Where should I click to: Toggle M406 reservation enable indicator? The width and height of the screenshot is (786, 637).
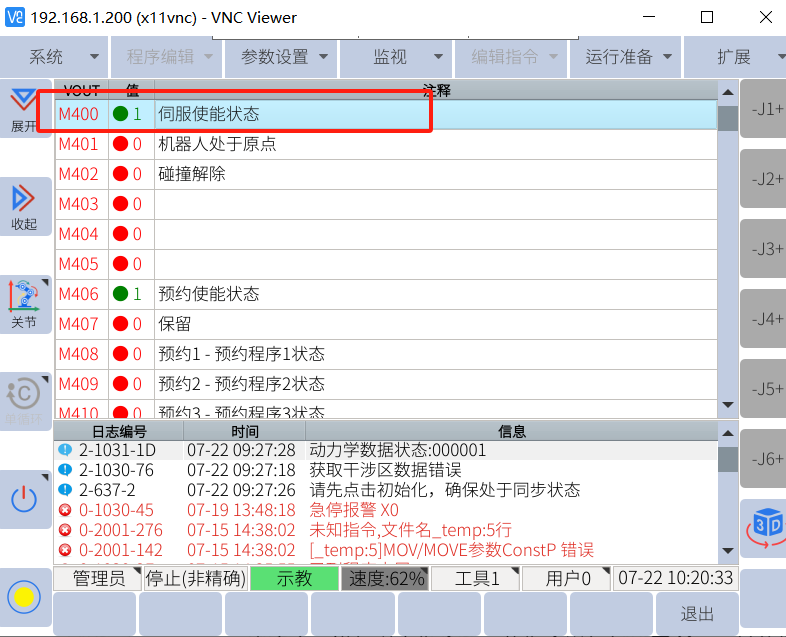coord(121,294)
